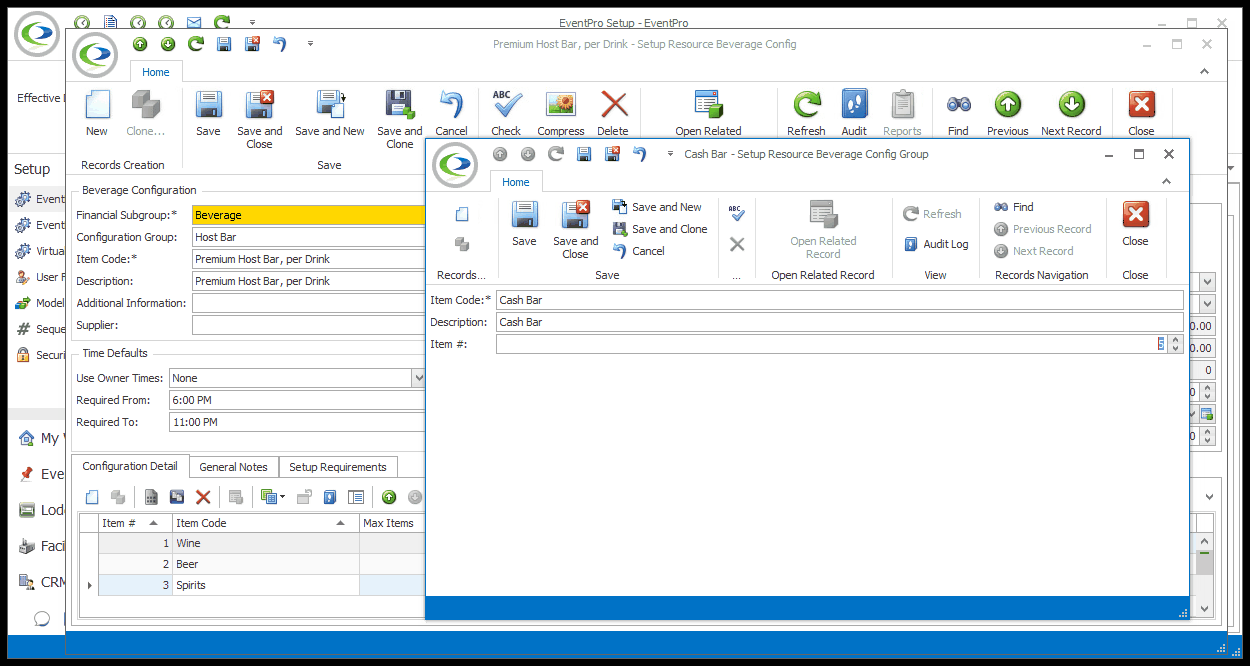Select the Home tab in Beverage Config window
The width and height of the screenshot is (1250, 666).
(156, 72)
